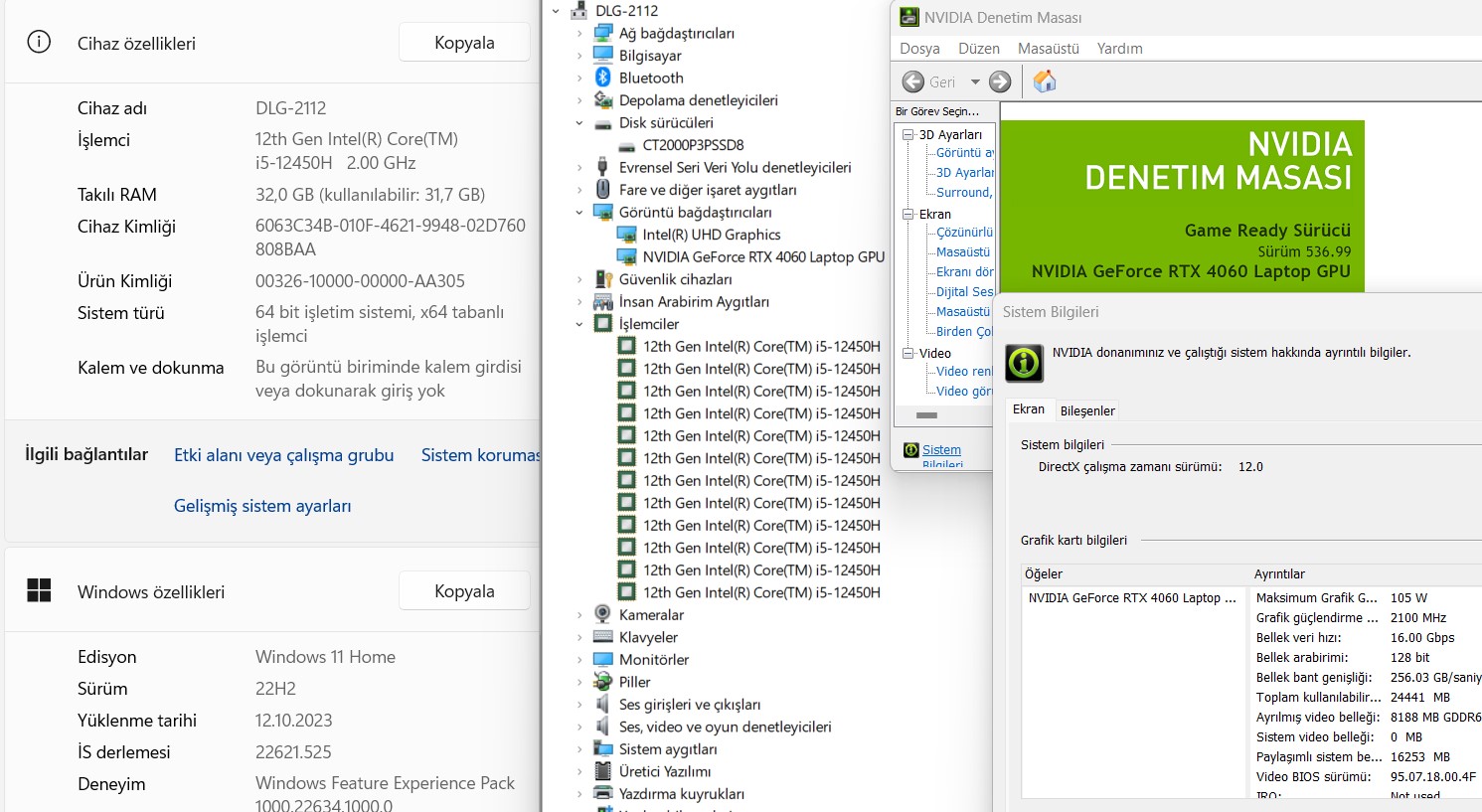Select NVIDIA GeForce RTX 4060 in Öğeler list

1132,597
